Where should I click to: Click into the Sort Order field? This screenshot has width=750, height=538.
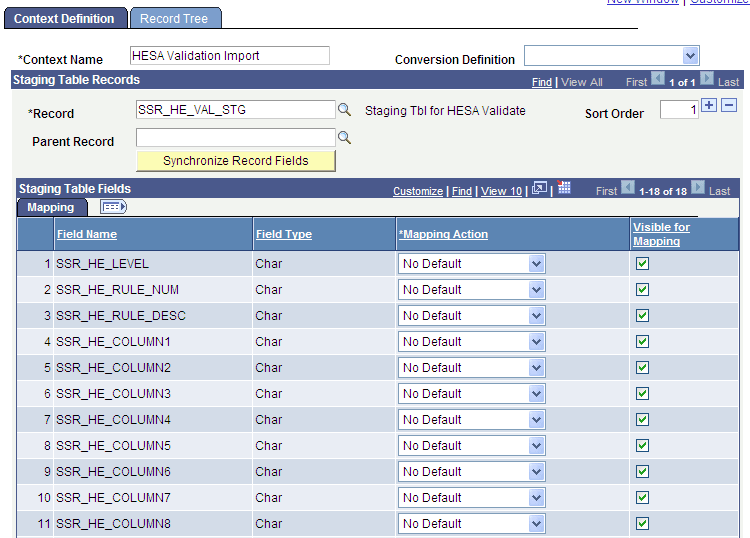679,110
